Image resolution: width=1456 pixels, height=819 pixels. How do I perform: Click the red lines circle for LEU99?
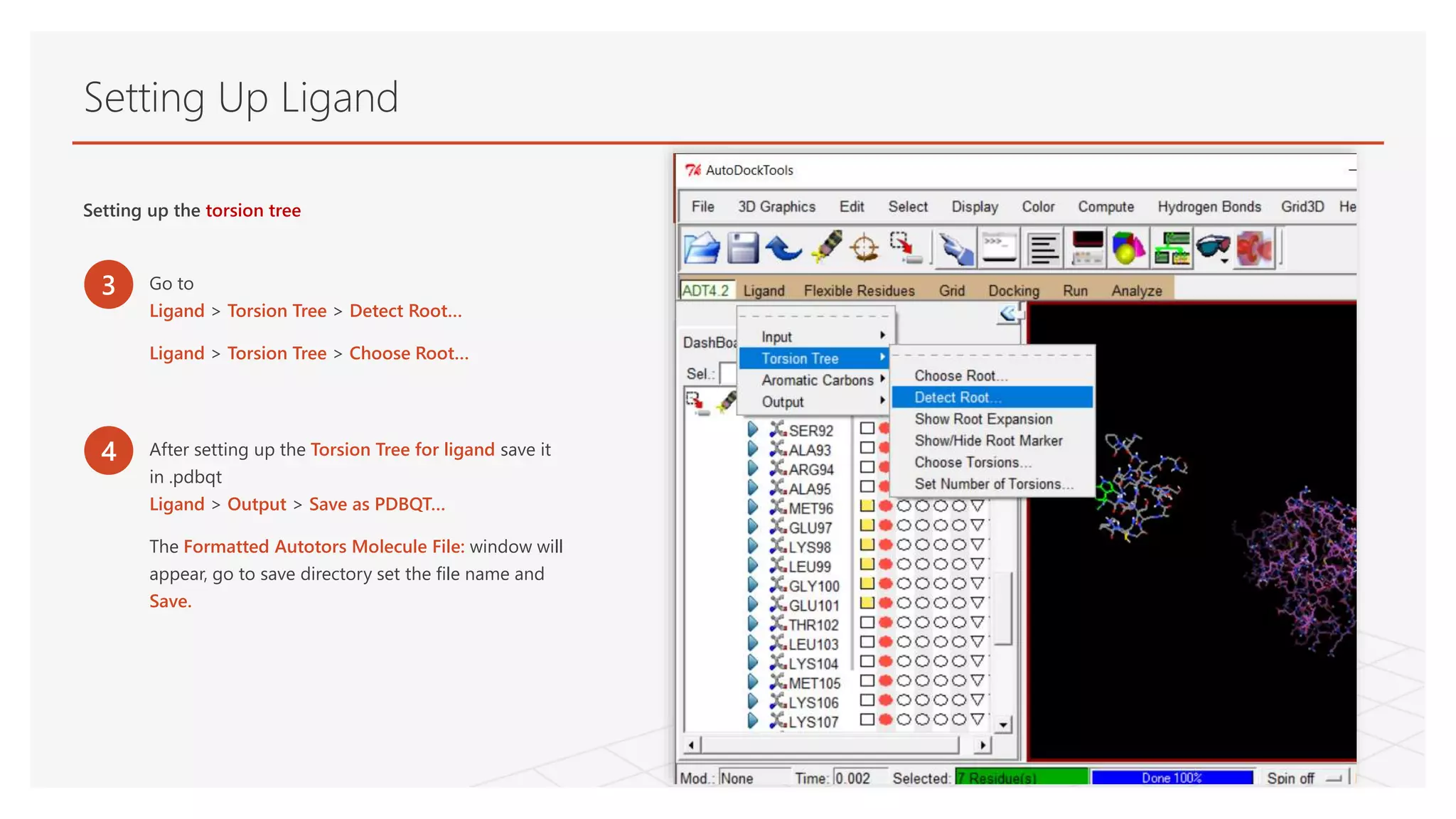(x=886, y=564)
